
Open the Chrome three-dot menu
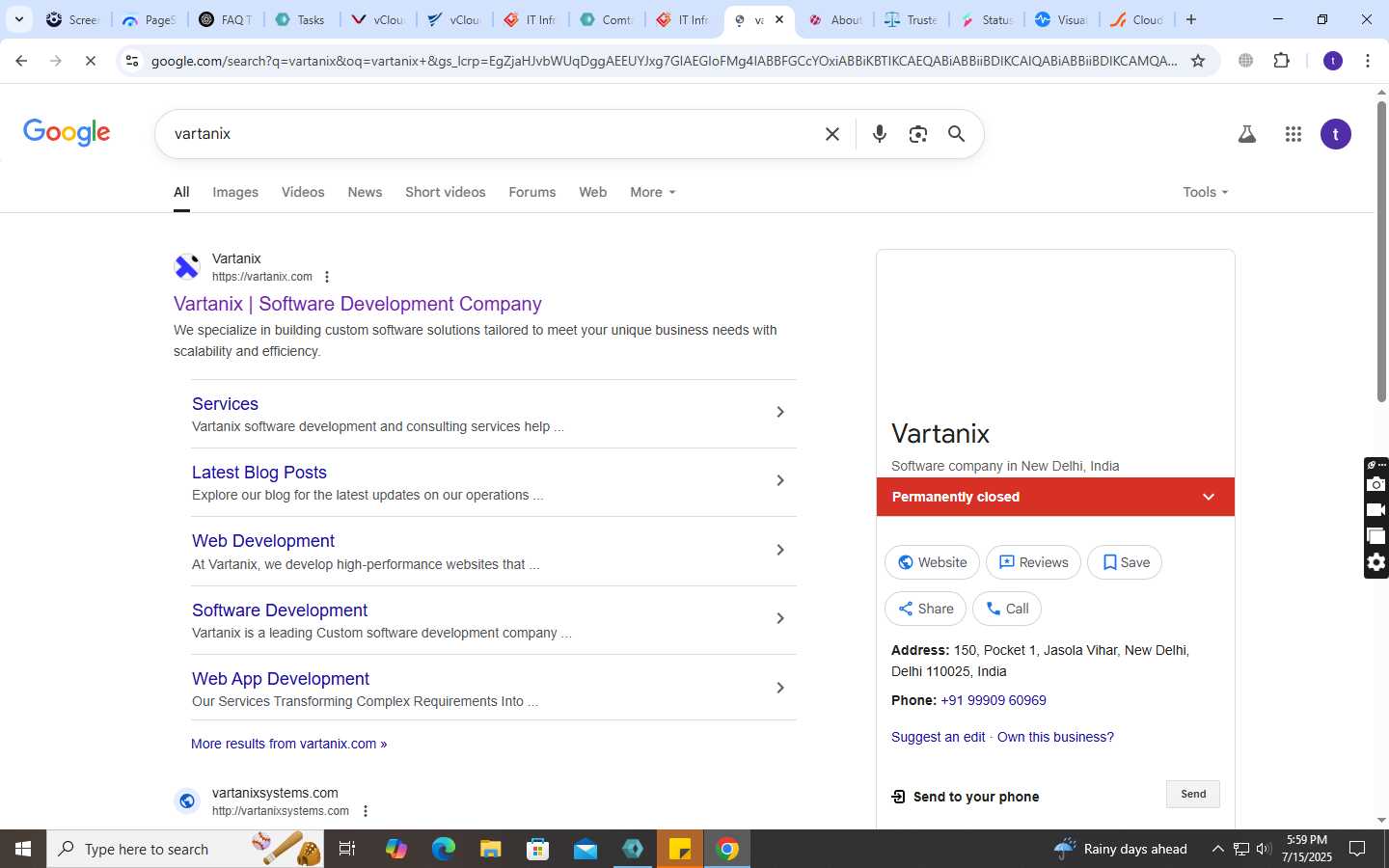click(1368, 61)
